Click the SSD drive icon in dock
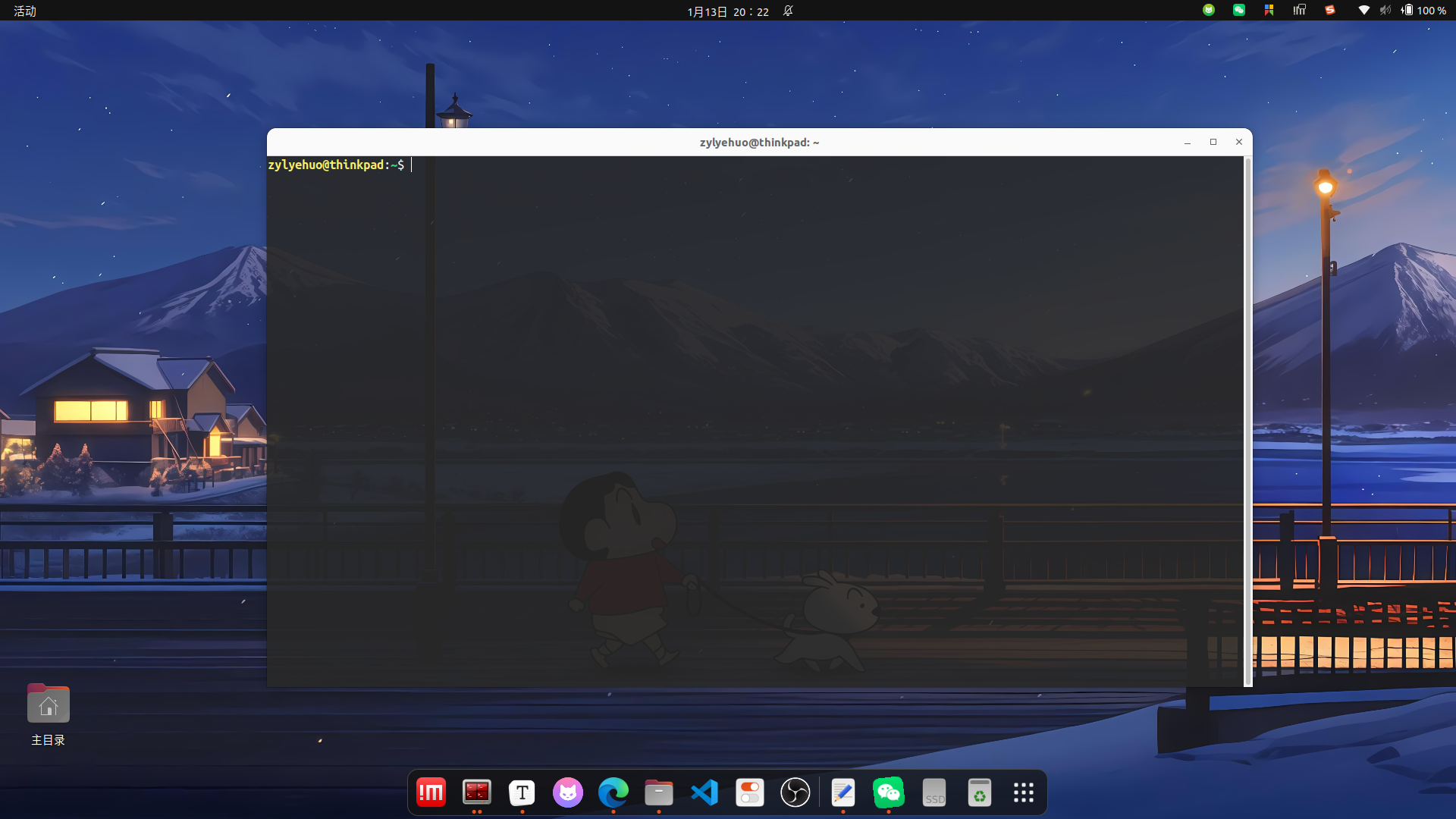Screen dimensions: 1456x819 click(934, 793)
